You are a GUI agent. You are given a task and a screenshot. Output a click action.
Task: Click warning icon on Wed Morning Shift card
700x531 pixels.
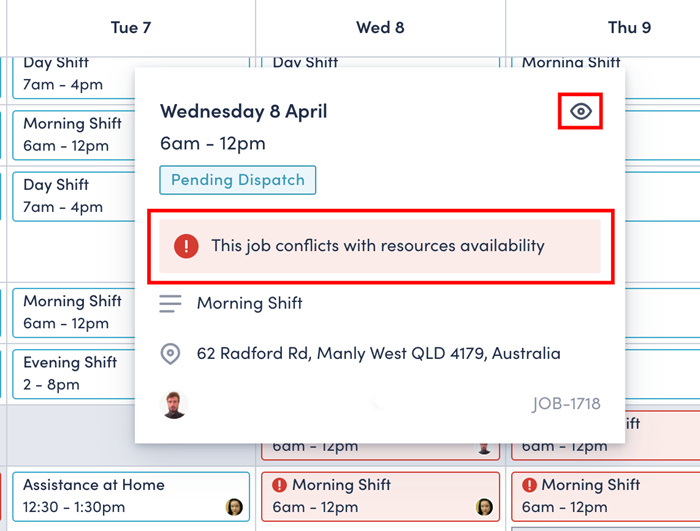(279, 485)
